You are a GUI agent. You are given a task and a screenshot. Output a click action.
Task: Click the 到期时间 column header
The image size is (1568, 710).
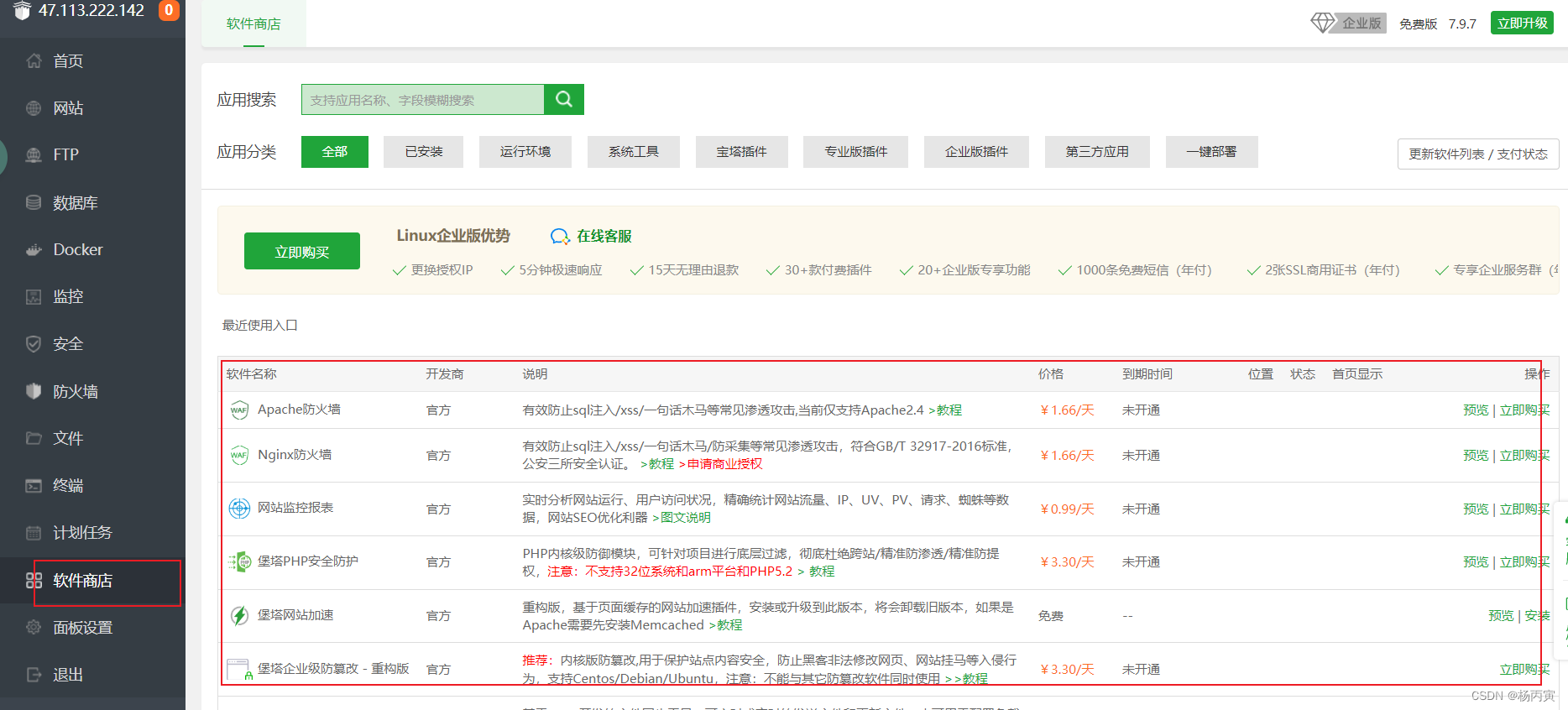point(1147,373)
